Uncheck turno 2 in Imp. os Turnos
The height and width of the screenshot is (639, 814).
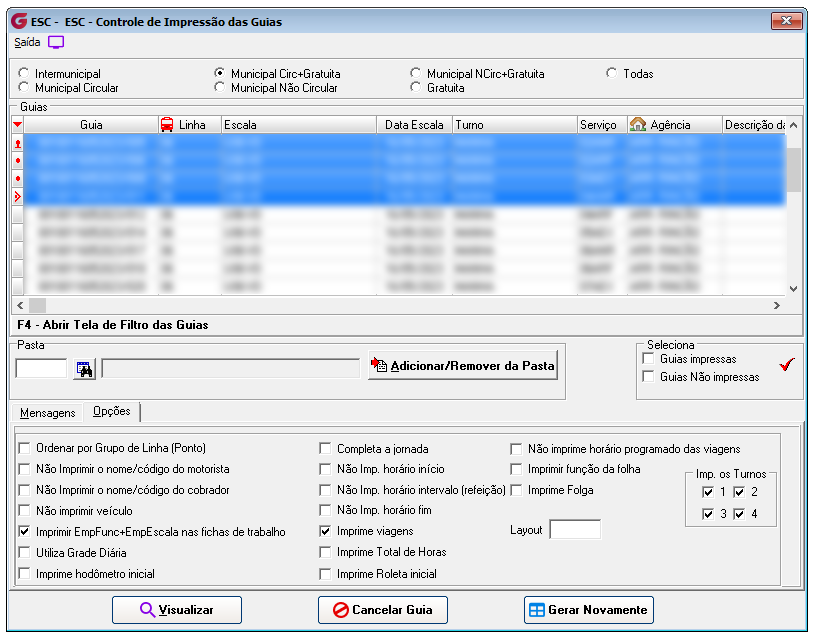(739, 492)
